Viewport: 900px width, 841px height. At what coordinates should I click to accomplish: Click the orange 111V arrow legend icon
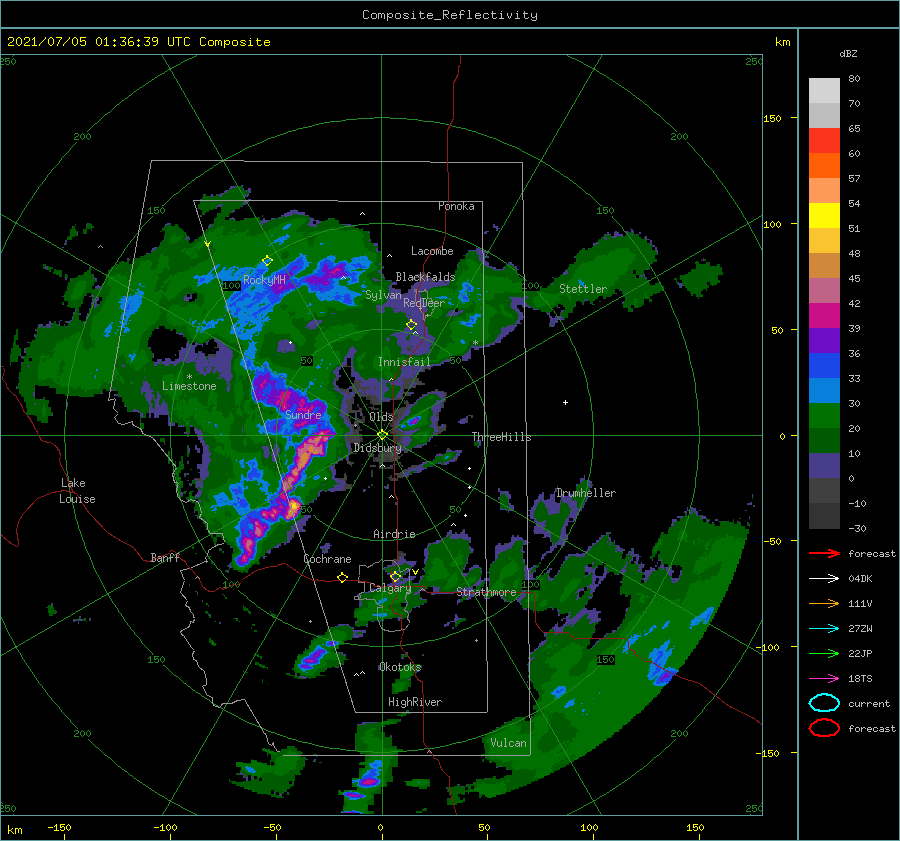pyautogui.click(x=824, y=603)
